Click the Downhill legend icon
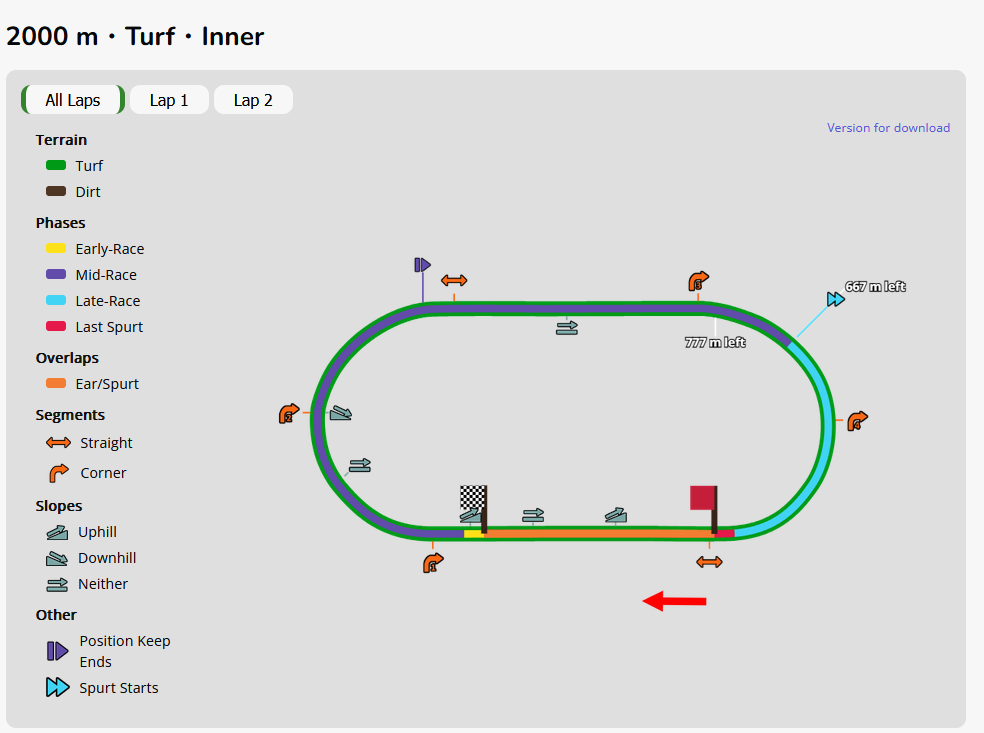Viewport: 984px width, 733px height. coord(57,558)
